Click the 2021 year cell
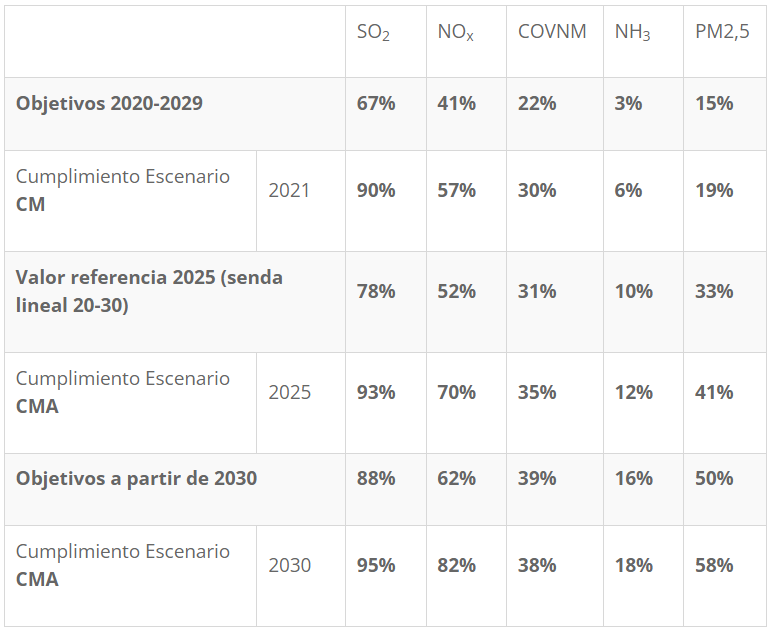 point(289,190)
